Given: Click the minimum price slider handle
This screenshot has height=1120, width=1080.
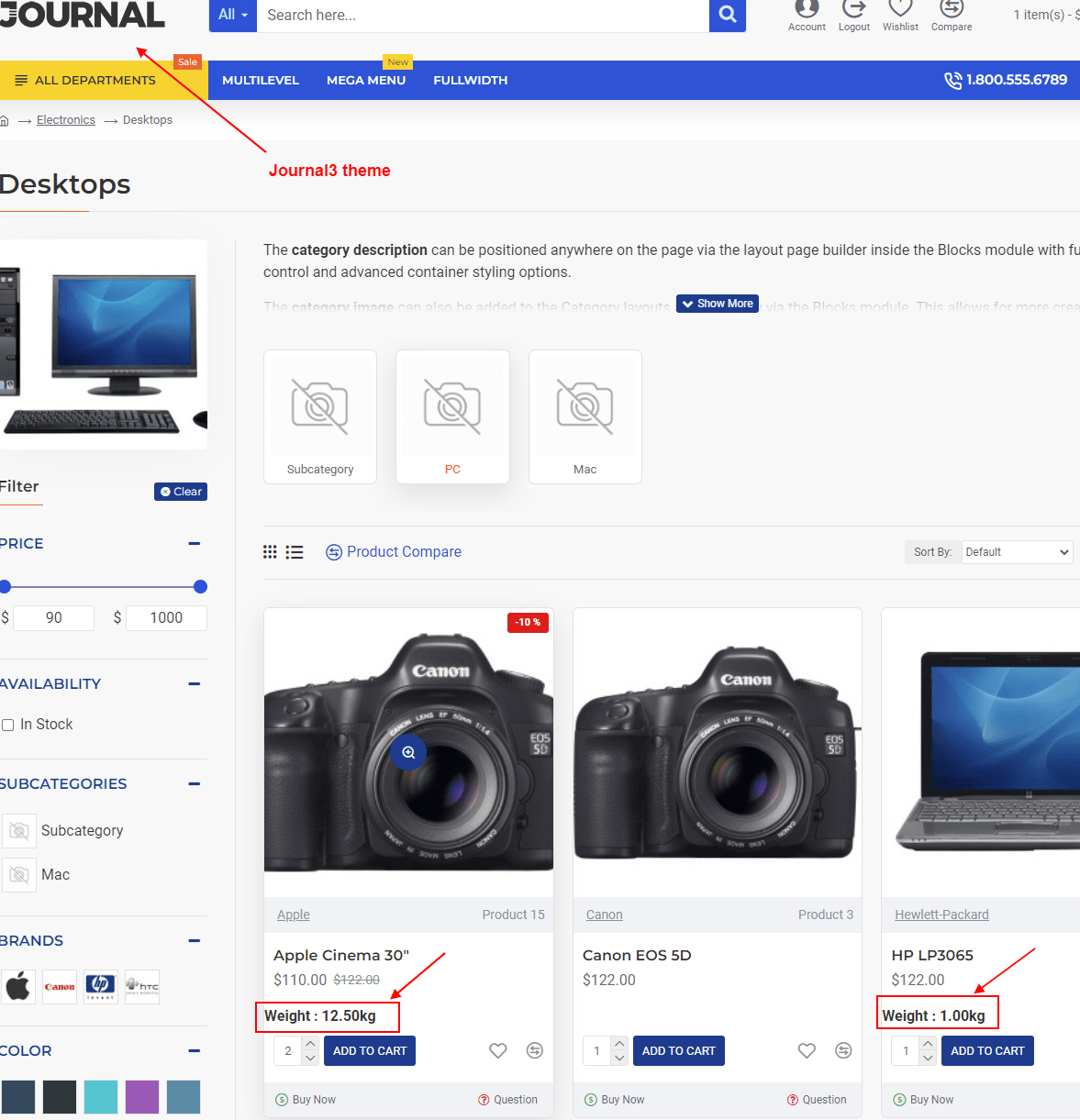Looking at the screenshot, I should tap(5, 586).
